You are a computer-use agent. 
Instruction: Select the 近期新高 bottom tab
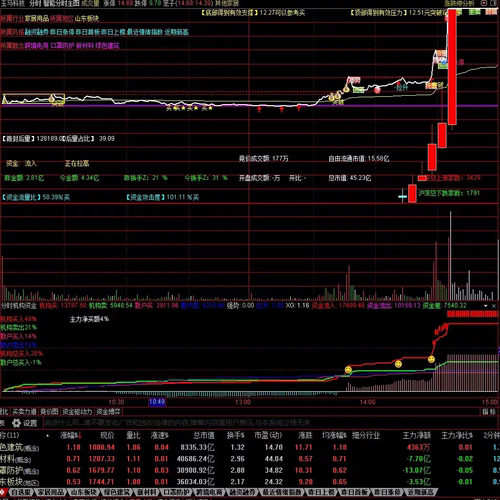[x=420, y=492]
